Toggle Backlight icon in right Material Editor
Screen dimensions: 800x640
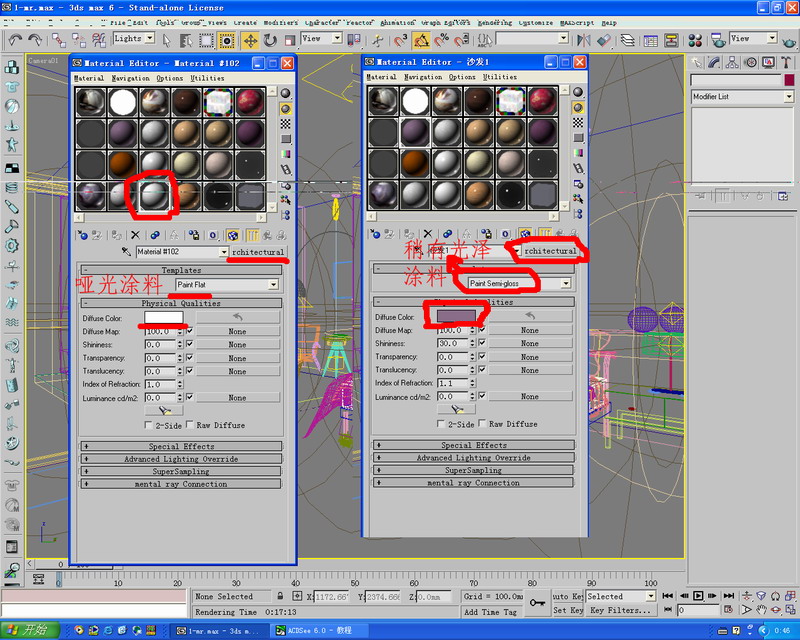click(x=578, y=108)
